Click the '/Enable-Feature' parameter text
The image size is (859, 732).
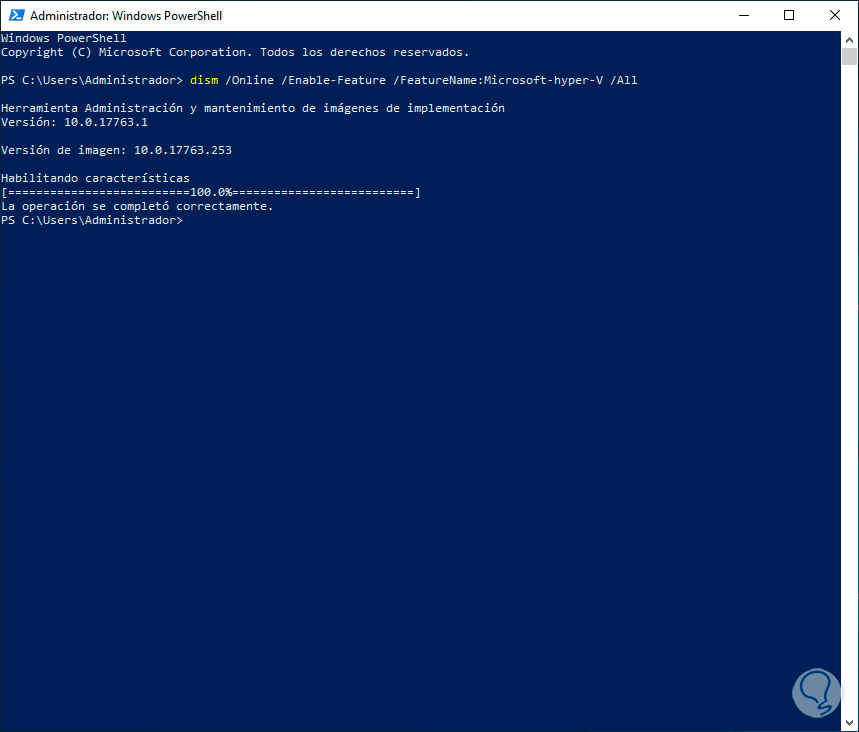334,80
